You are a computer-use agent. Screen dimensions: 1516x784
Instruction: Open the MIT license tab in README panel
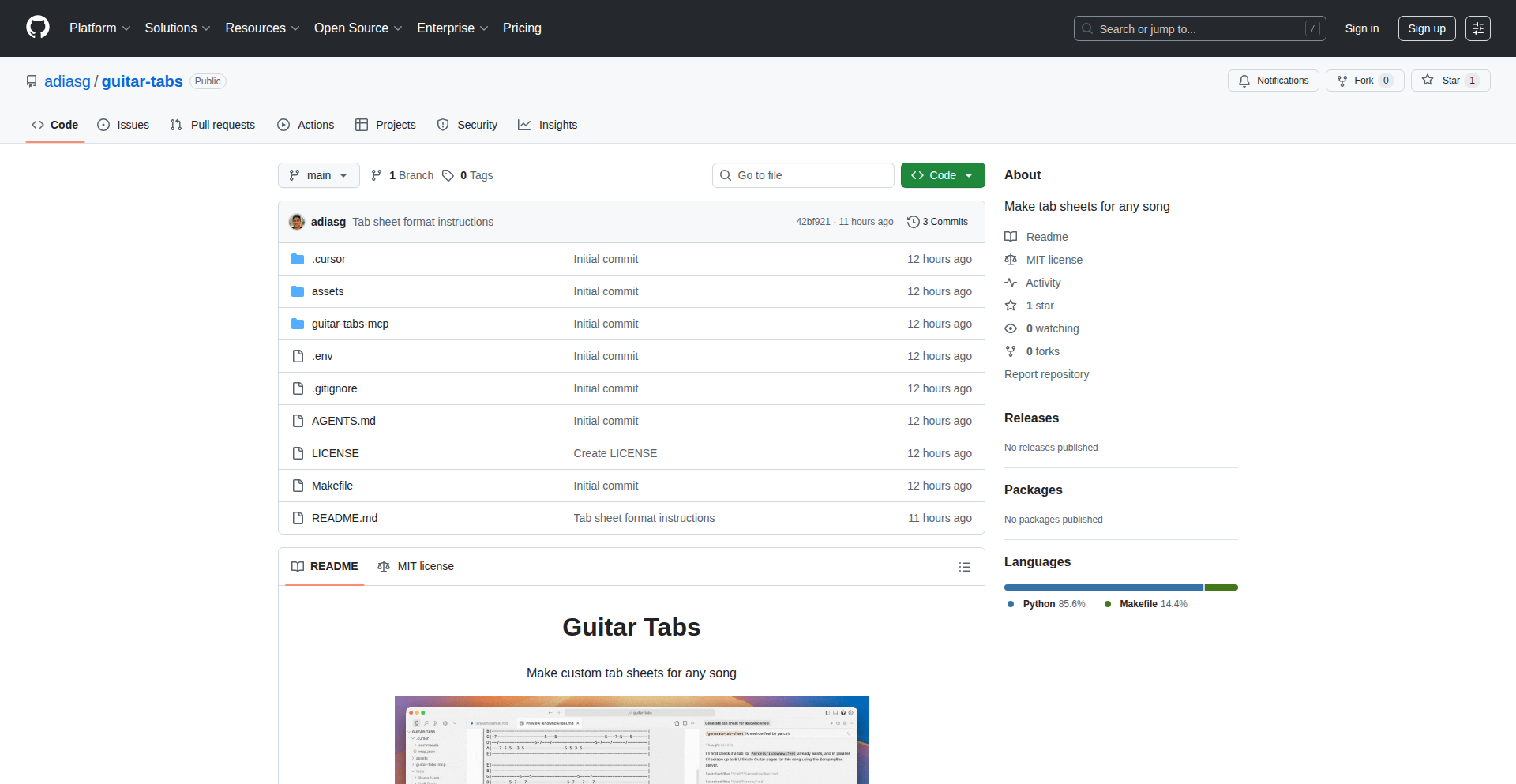tap(416, 566)
